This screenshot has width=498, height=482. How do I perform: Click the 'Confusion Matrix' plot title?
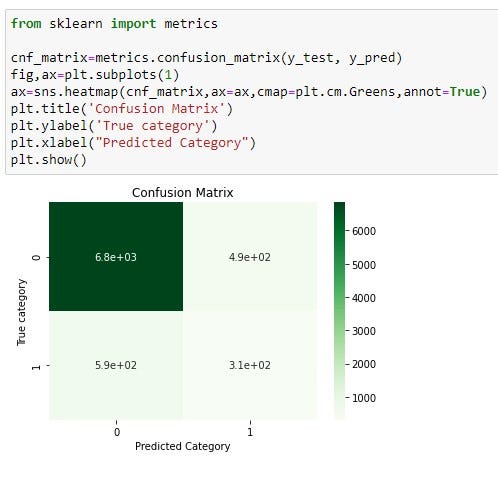click(183, 193)
